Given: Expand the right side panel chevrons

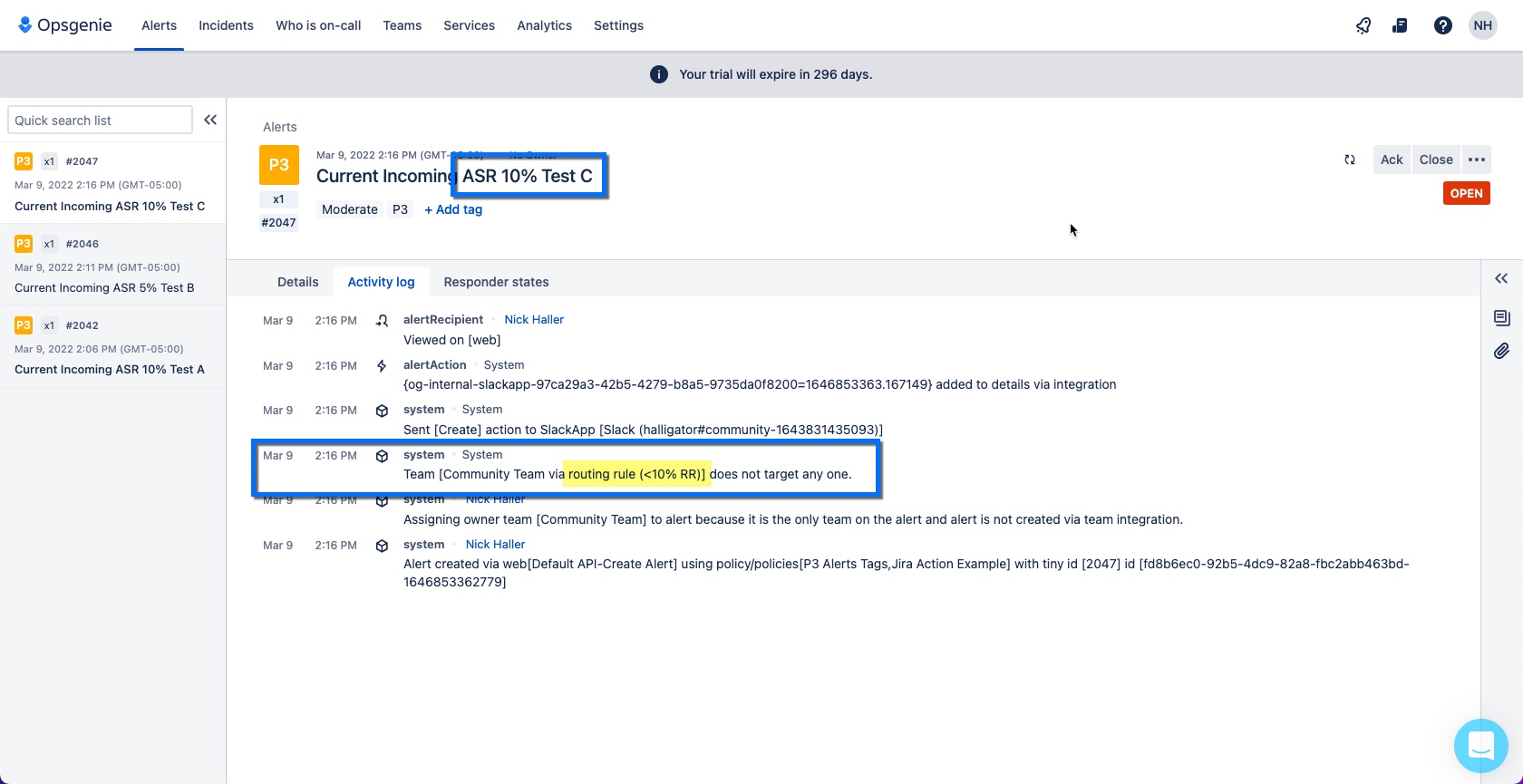Looking at the screenshot, I should click(1501, 278).
